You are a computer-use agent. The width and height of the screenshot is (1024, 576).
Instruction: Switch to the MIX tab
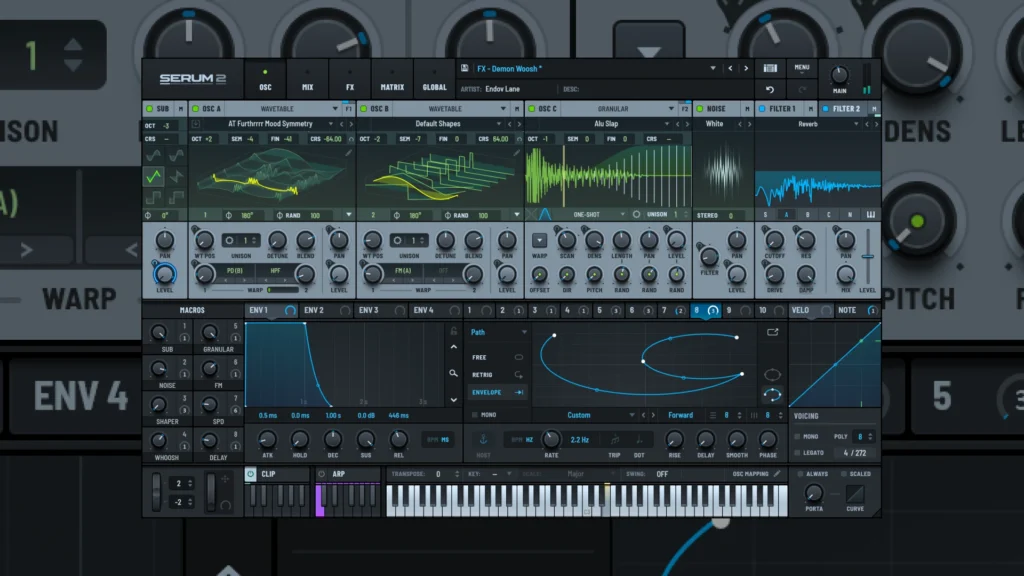point(307,79)
